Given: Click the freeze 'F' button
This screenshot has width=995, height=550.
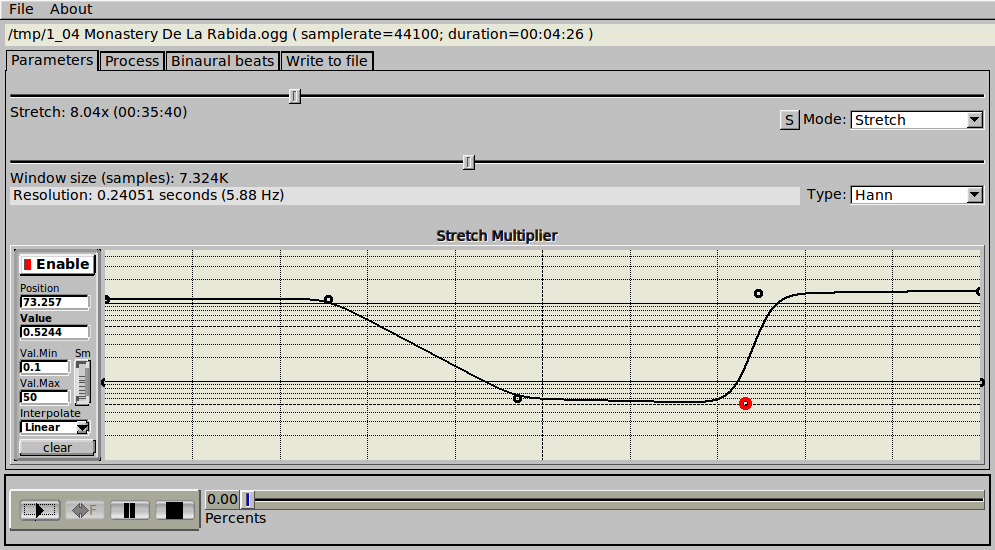Looking at the screenshot, I should [x=85, y=510].
